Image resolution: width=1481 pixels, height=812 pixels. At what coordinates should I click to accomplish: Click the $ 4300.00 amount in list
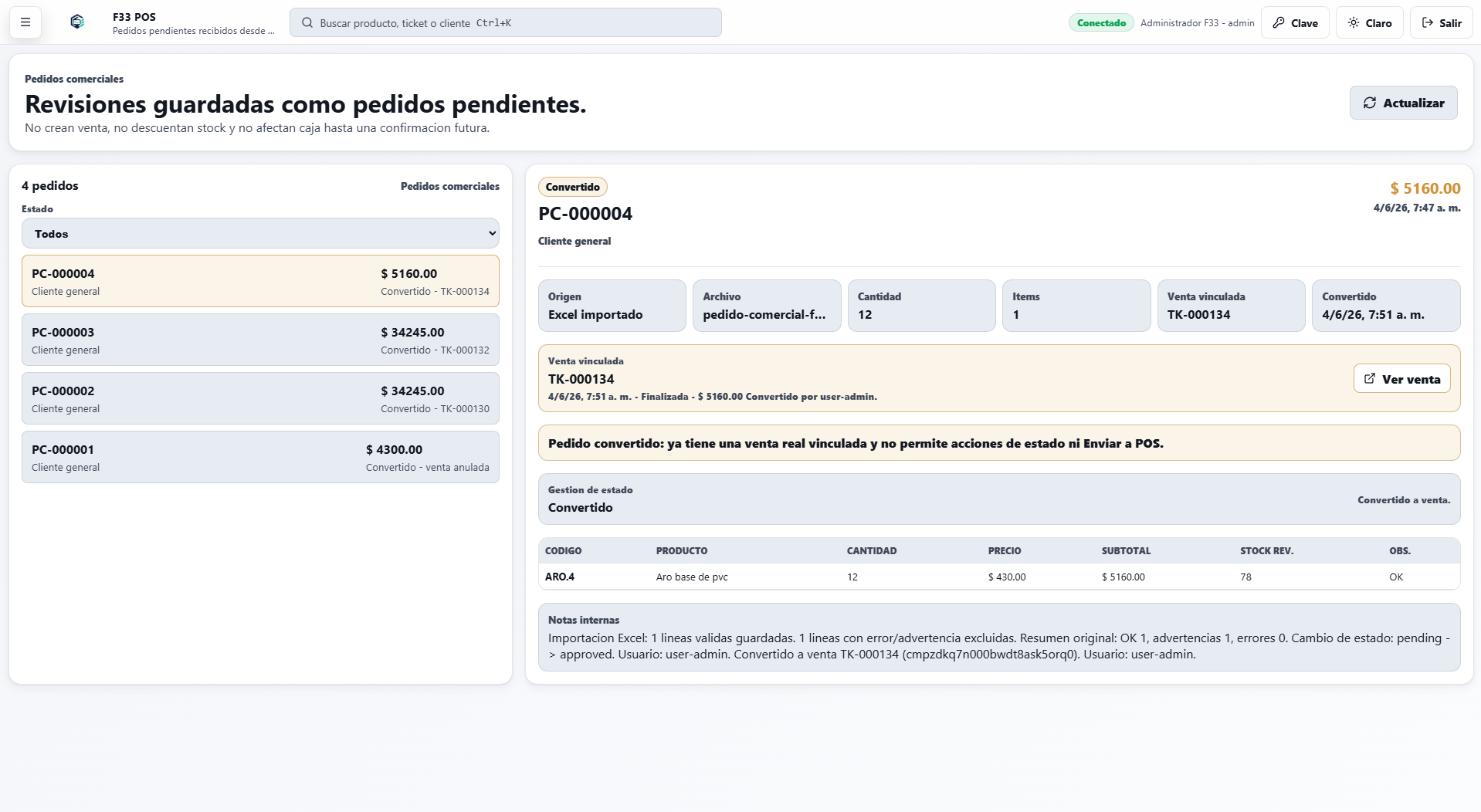coord(394,449)
